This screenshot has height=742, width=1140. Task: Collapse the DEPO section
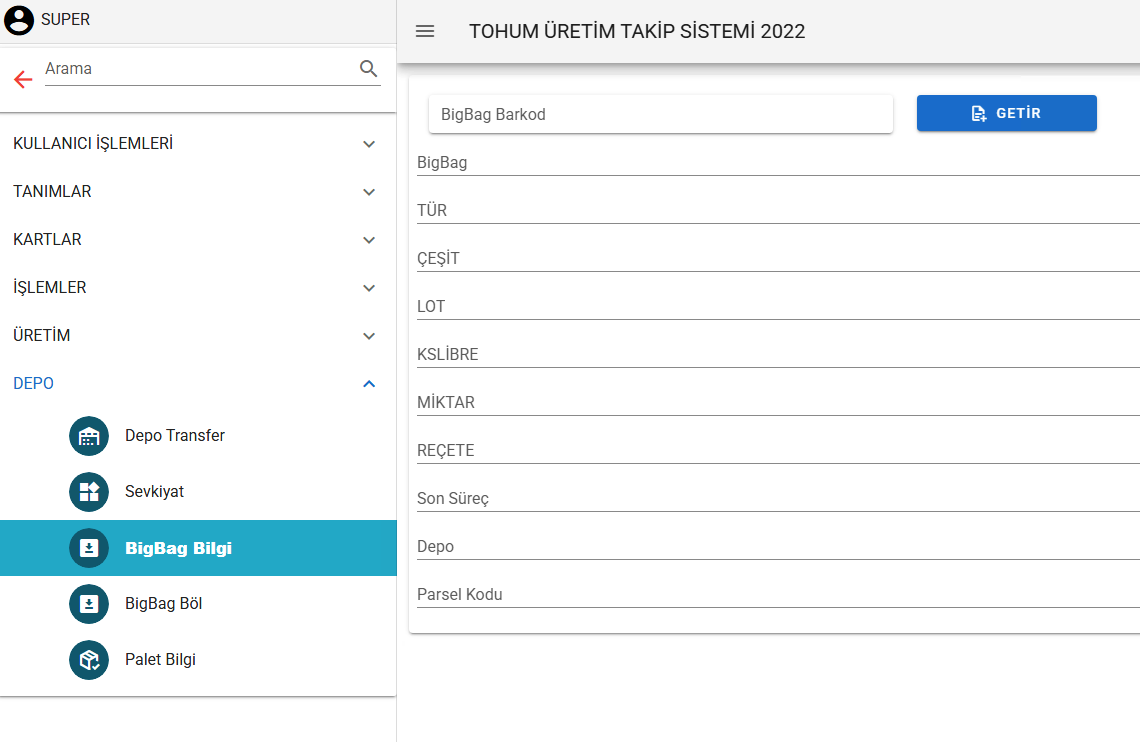[x=369, y=384]
